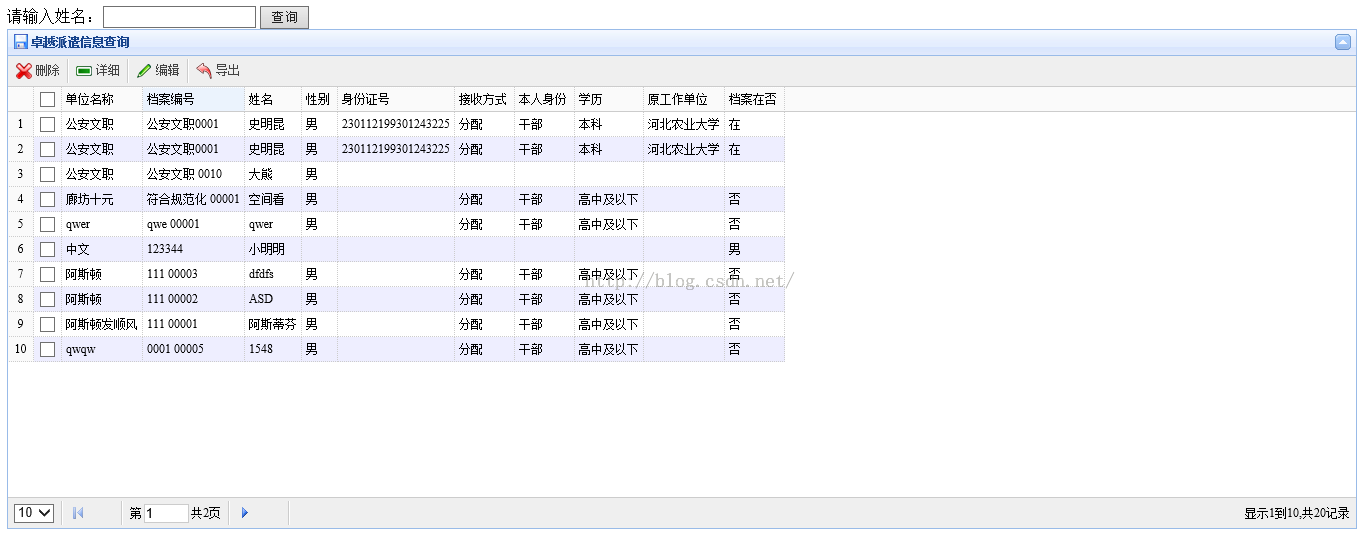1363x540 pixels.
Task: Click name cell 空间看
Action: click(x=273, y=200)
